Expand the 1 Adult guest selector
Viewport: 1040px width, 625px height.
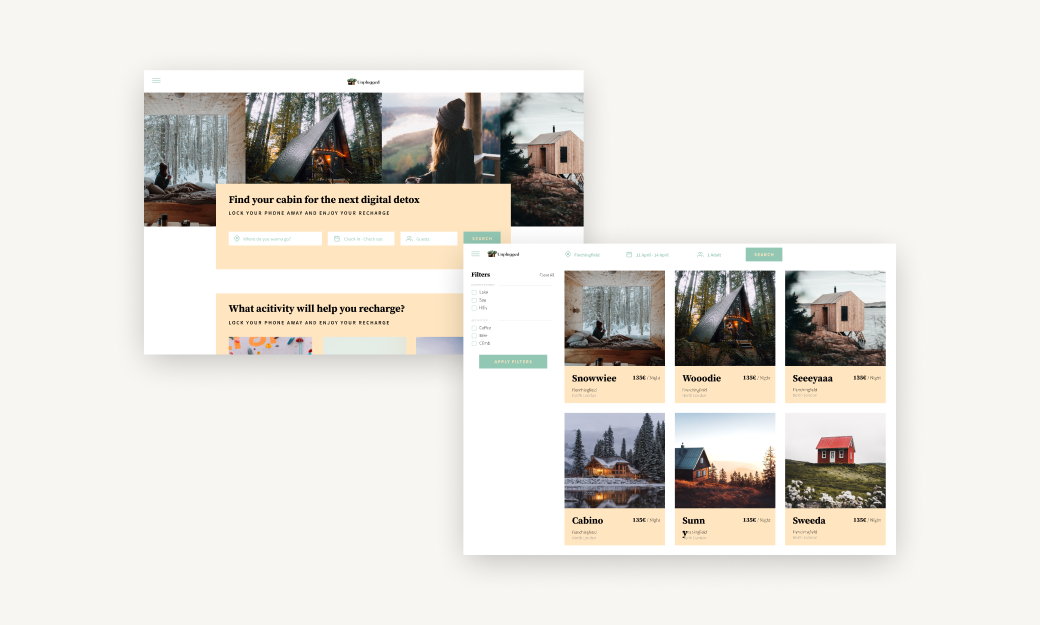[x=714, y=255]
